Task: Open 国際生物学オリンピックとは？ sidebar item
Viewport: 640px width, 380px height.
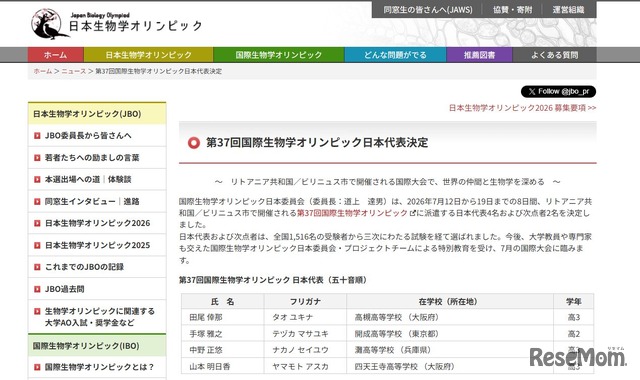Action: (x=97, y=367)
